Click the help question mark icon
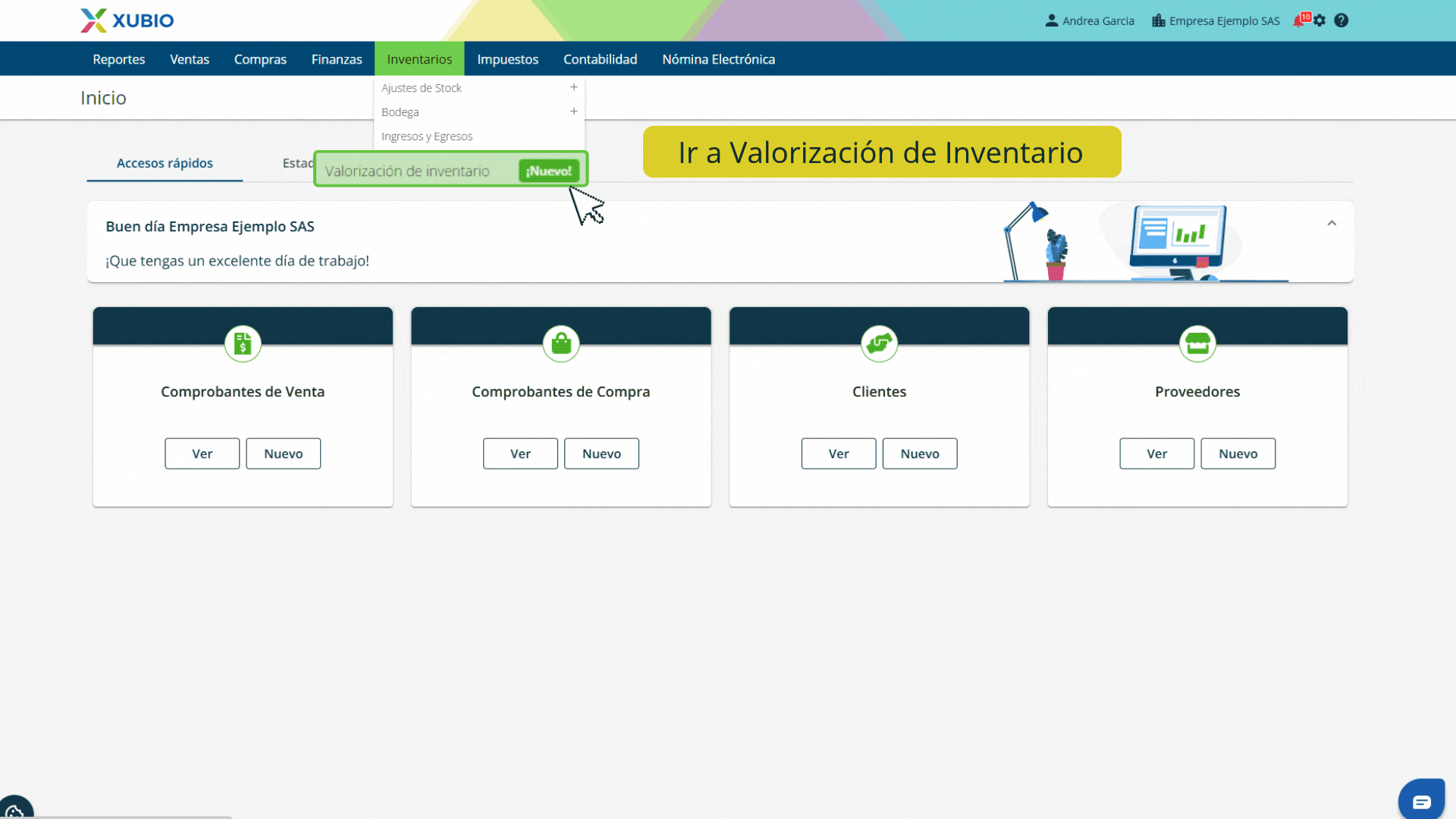This screenshot has width=1456, height=819. point(1341,20)
